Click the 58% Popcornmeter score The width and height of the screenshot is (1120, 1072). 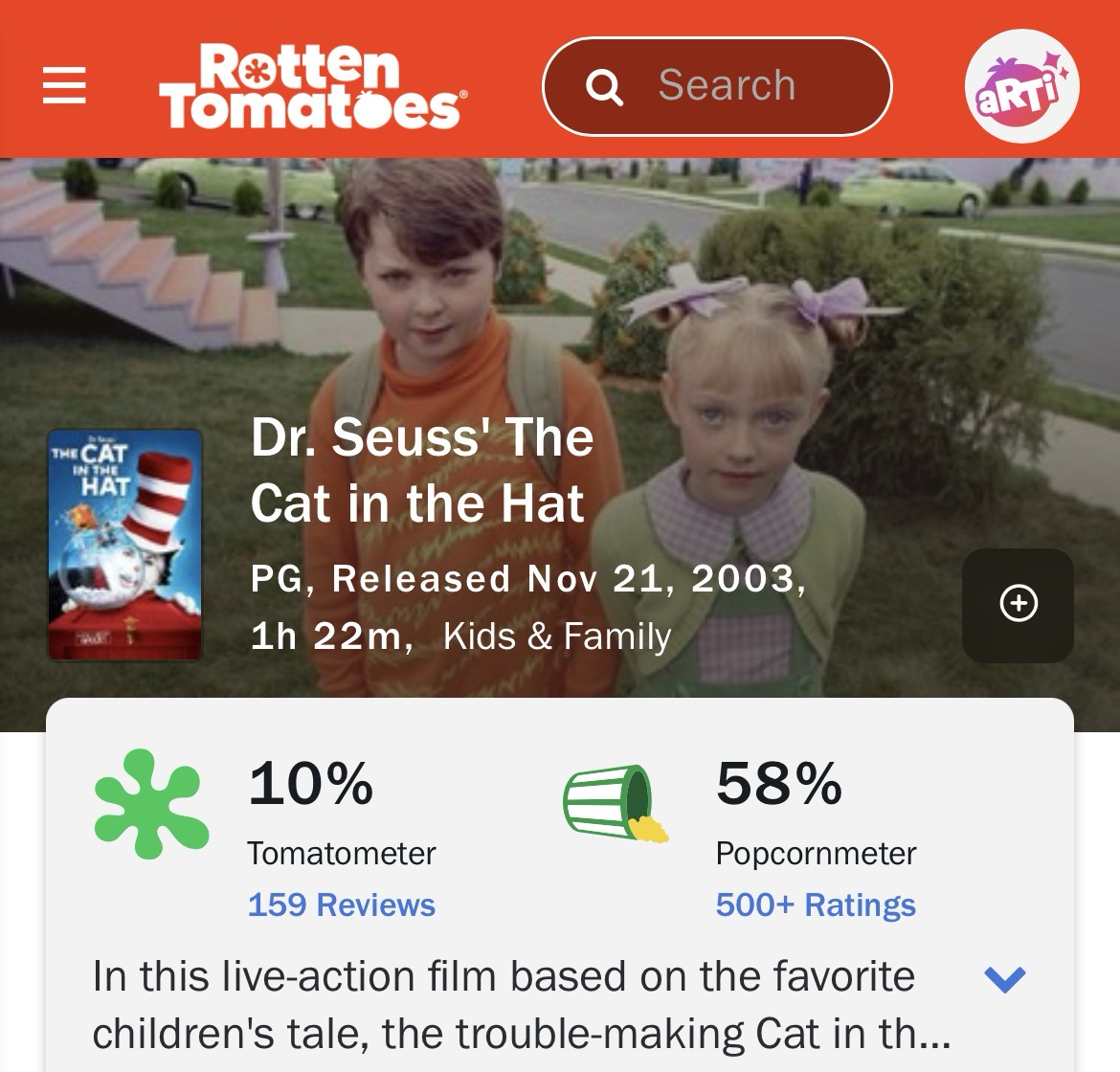point(779,783)
